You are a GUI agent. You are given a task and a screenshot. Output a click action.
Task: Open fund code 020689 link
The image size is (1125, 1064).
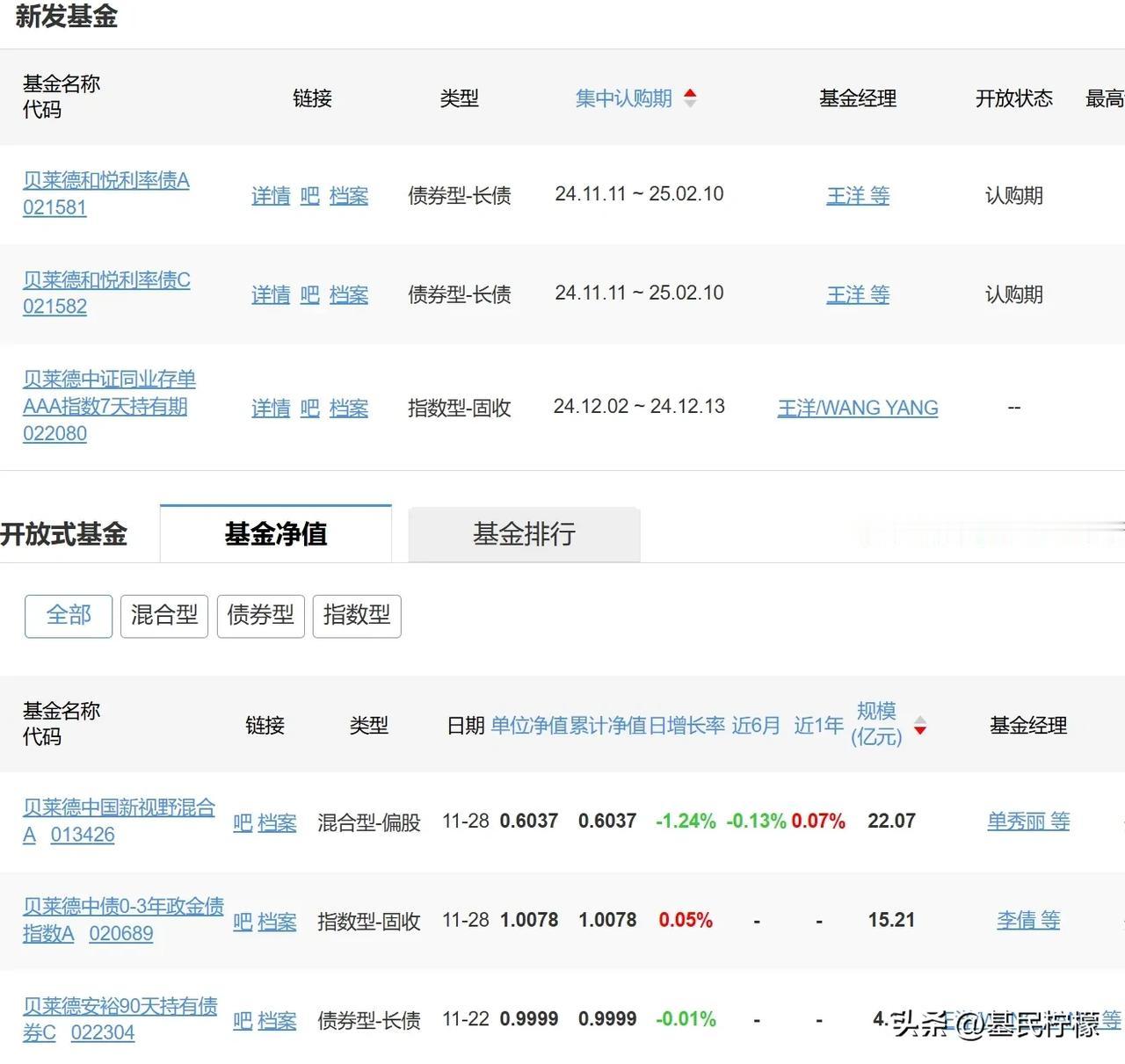(x=121, y=933)
